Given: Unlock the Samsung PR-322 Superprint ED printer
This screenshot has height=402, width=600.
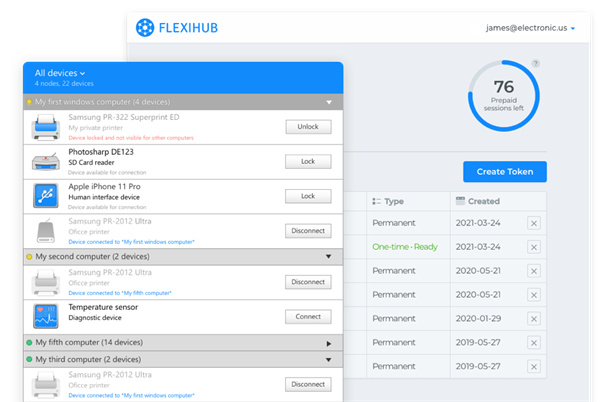Looking at the screenshot, I should (308, 127).
